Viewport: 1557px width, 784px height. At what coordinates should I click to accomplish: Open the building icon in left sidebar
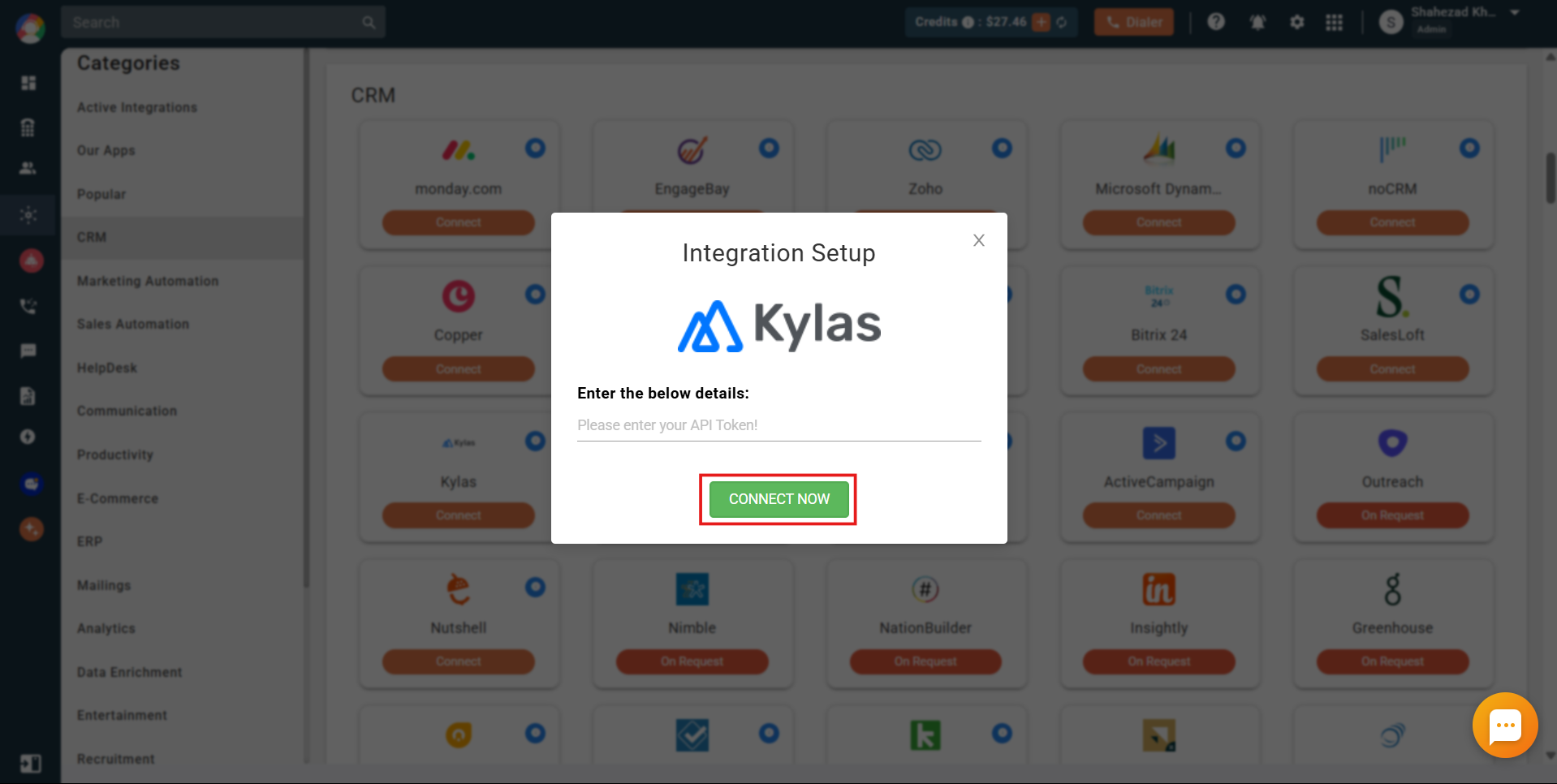coord(28,127)
